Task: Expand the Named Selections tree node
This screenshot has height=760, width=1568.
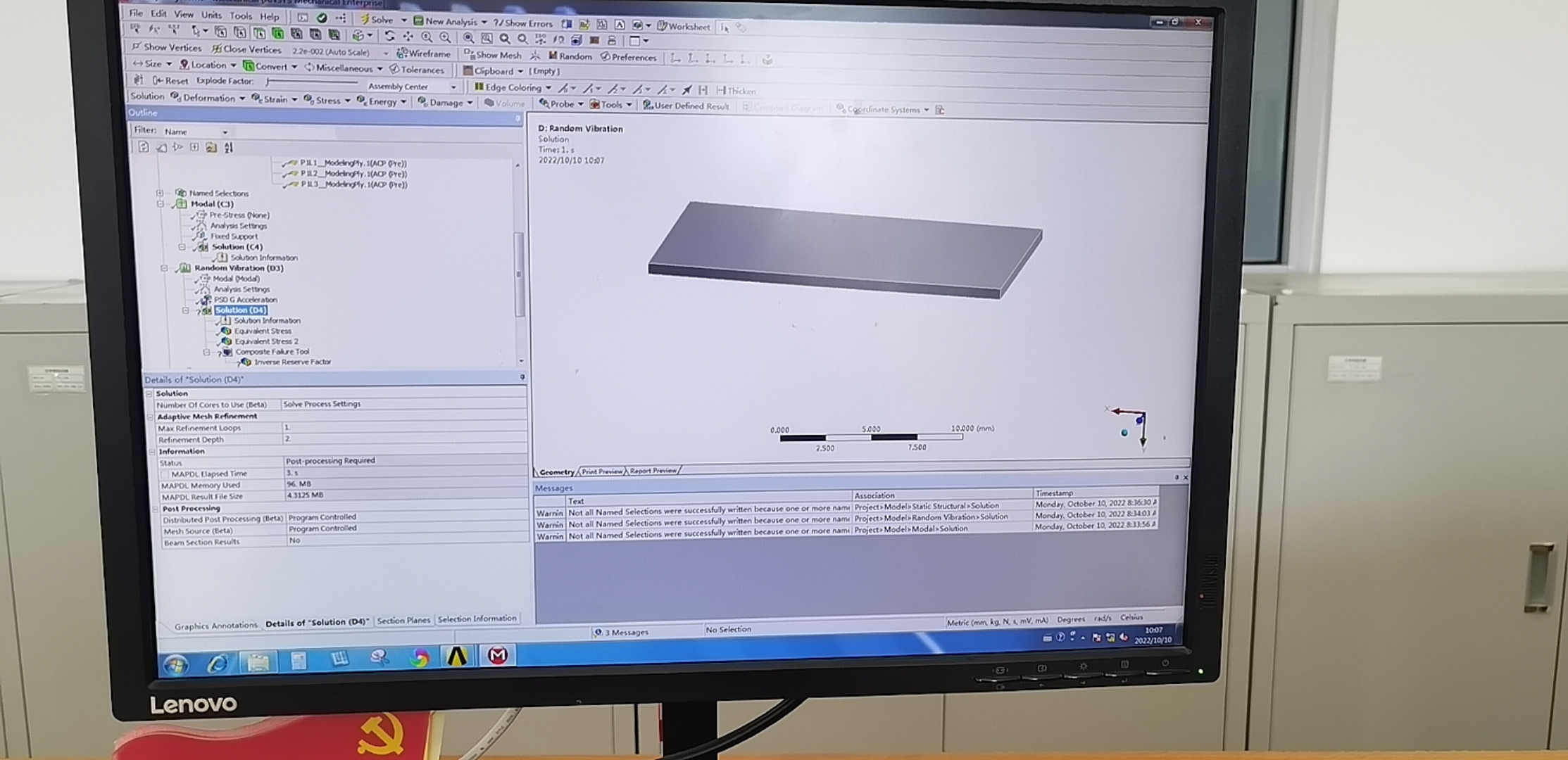Action: (160, 193)
